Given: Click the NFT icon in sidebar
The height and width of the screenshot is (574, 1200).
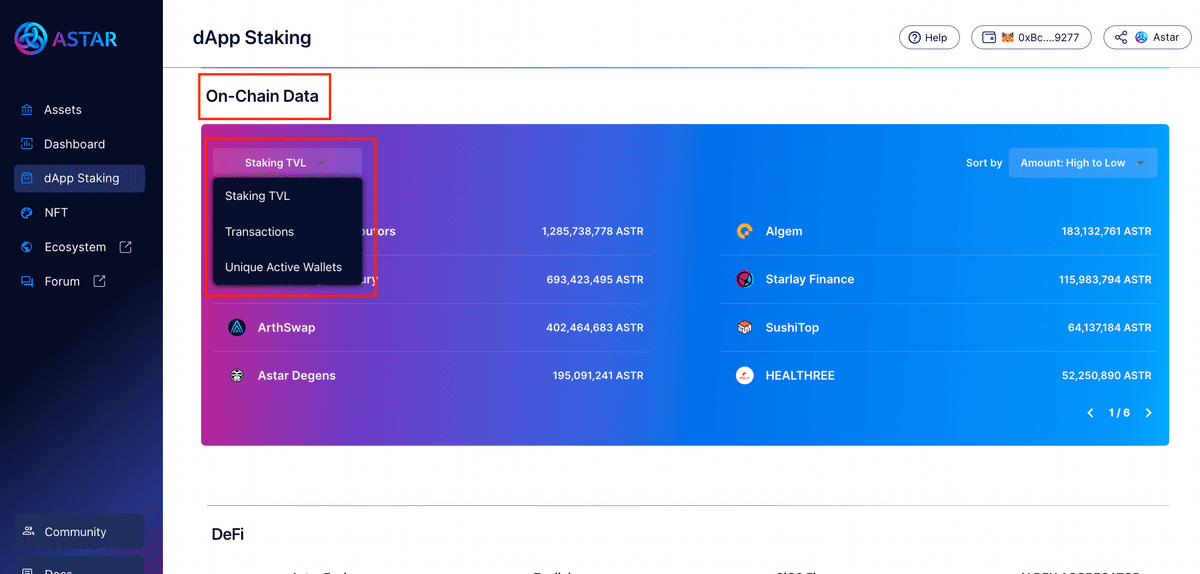Looking at the screenshot, I should 27,213.
